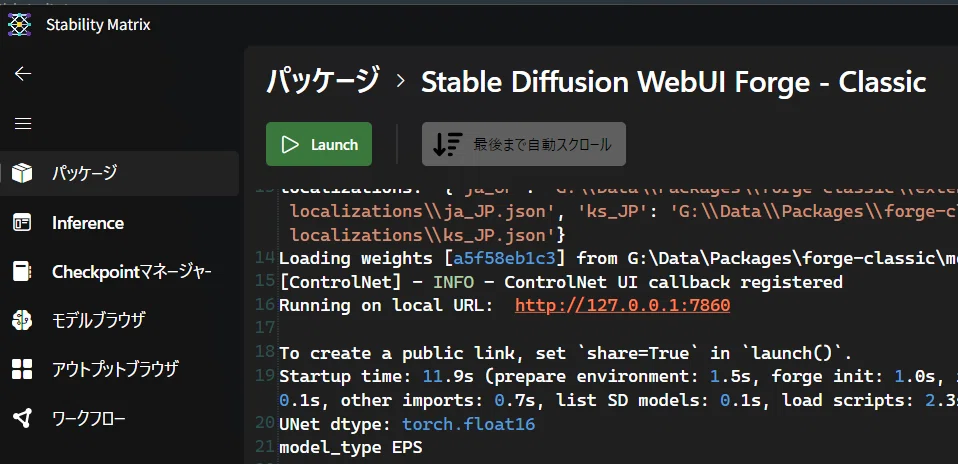The height and width of the screenshot is (464, 958).
Task: Click the 'Loading weights' log text
Action: (360, 258)
